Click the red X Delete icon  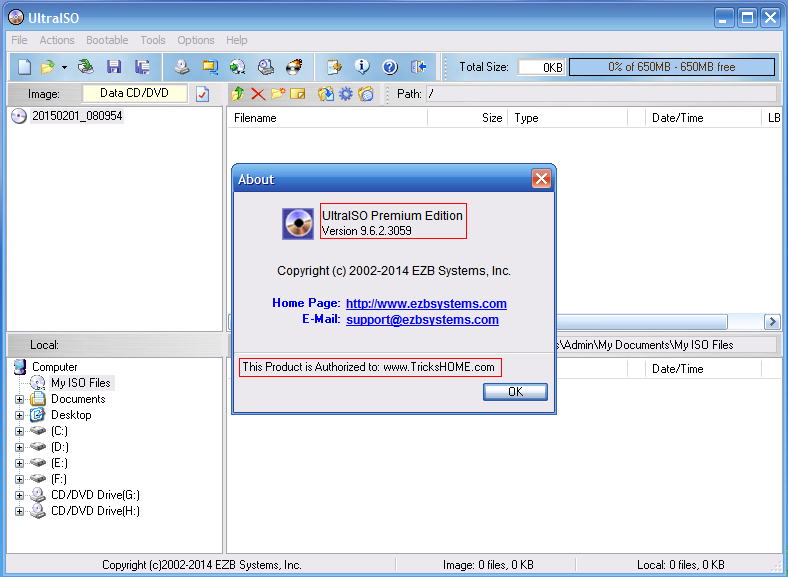258,94
